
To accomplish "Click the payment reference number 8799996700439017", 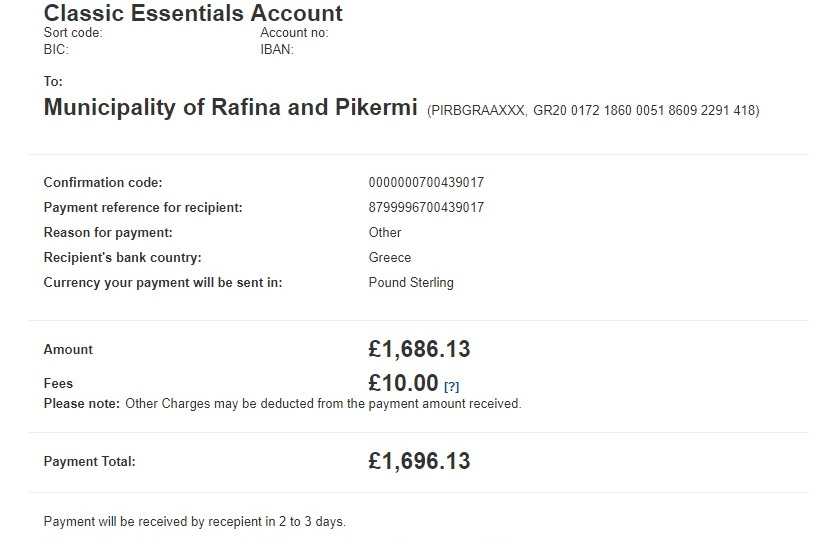I will 426,207.
